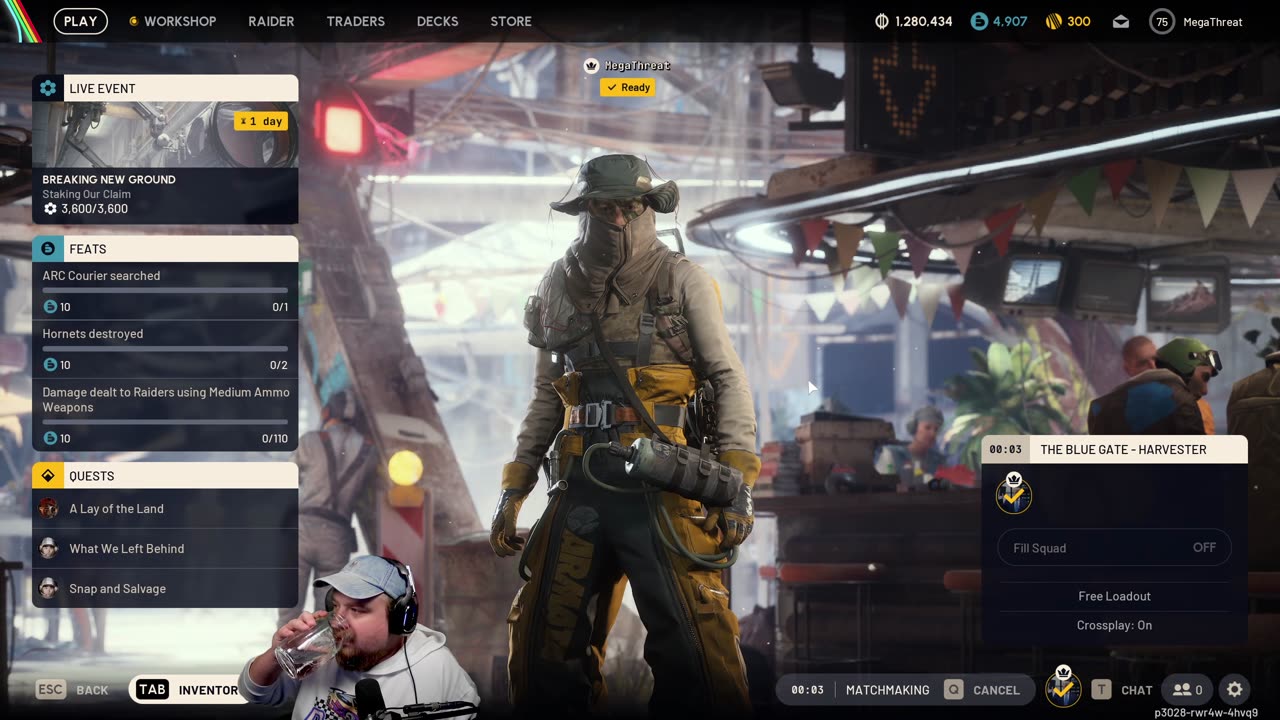Open the STORE tab
Image resolution: width=1280 pixels, height=720 pixels.
(x=511, y=21)
